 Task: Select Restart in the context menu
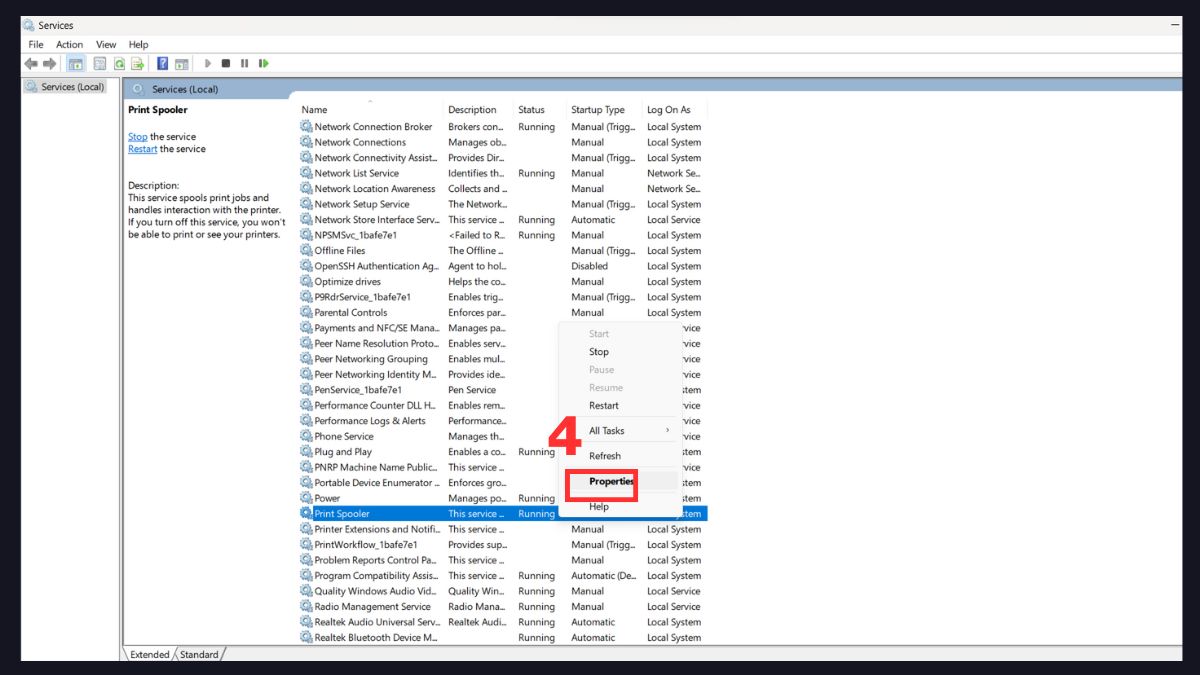tap(603, 406)
